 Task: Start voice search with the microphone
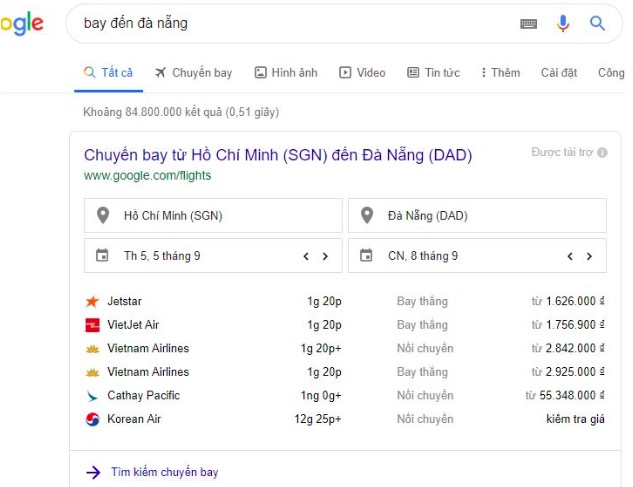click(x=563, y=23)
